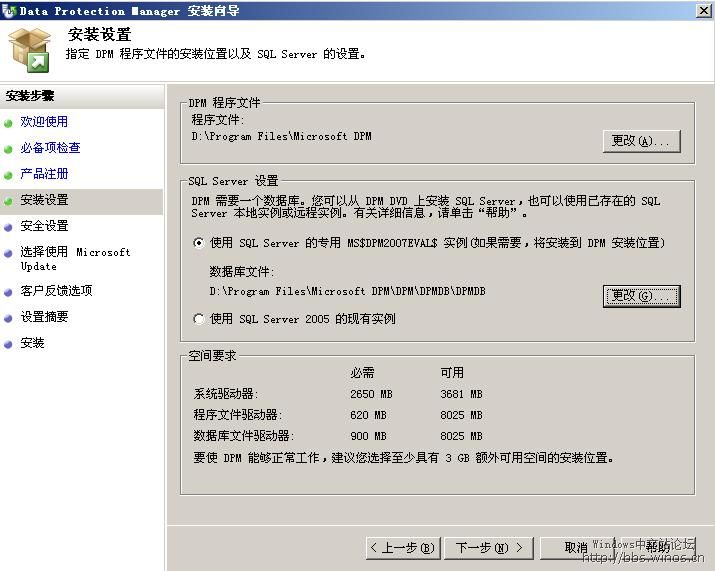715x571 pixels.
Task: Click the title bar application icon
Action: click(x=9, y=10)
